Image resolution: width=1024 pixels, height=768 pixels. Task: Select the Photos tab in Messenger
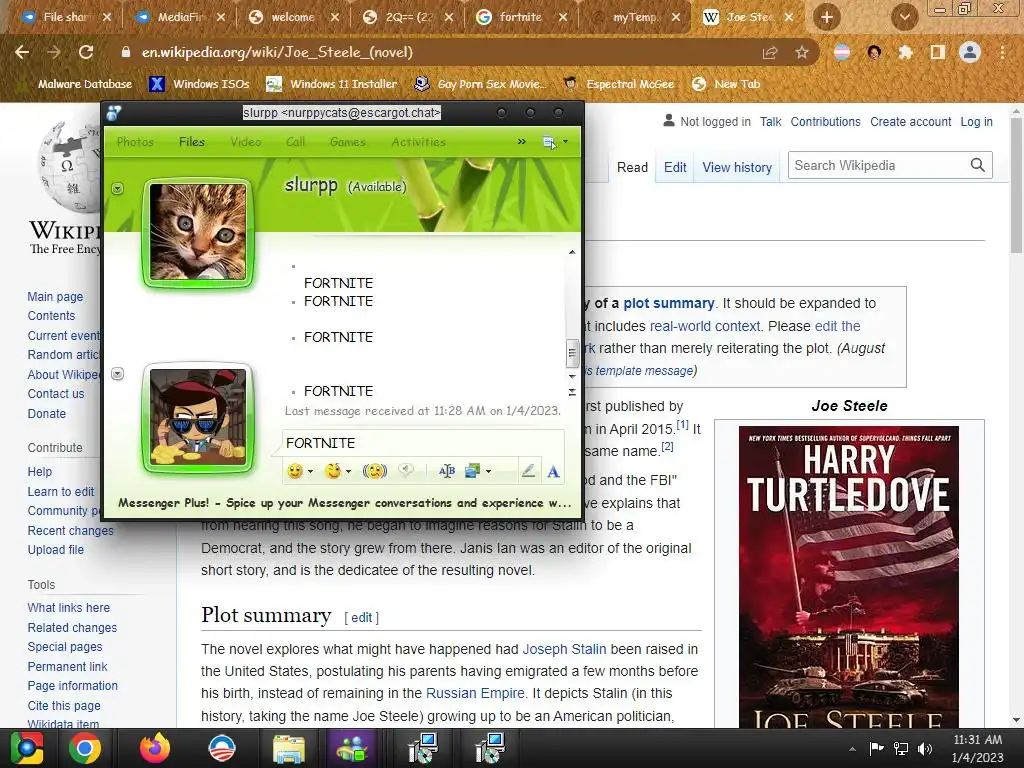tap(135, 142)
